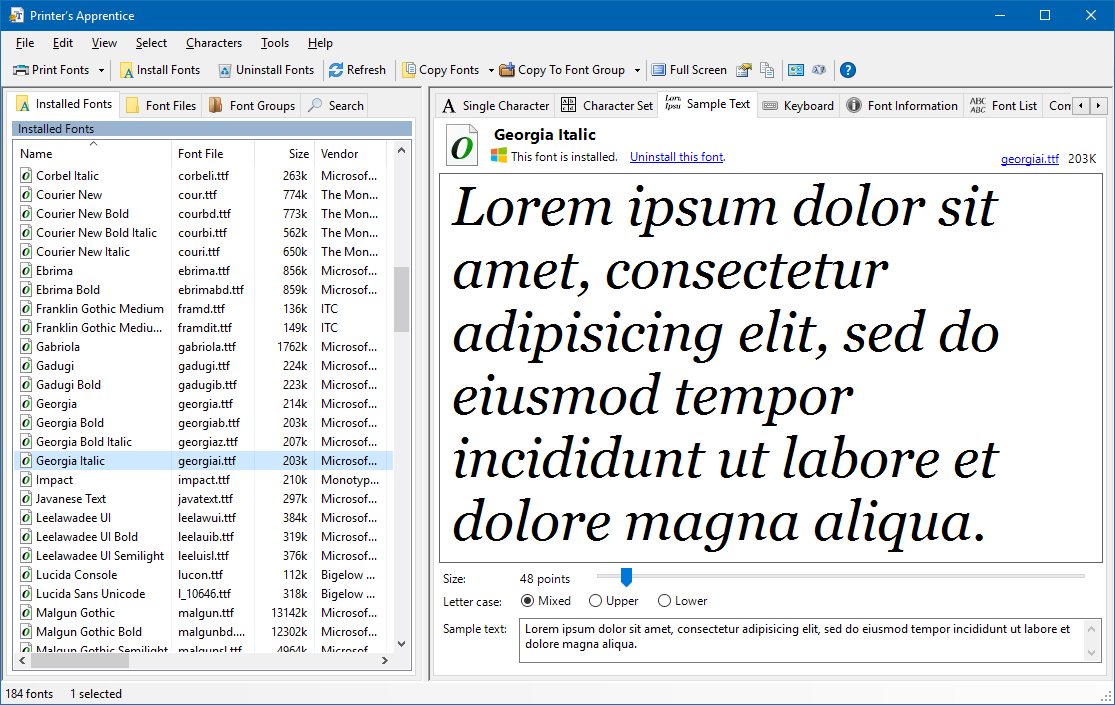The width and height of the screenshot is (1115, 705).
Task: Open the Search tab
Action: pos(336,105)
